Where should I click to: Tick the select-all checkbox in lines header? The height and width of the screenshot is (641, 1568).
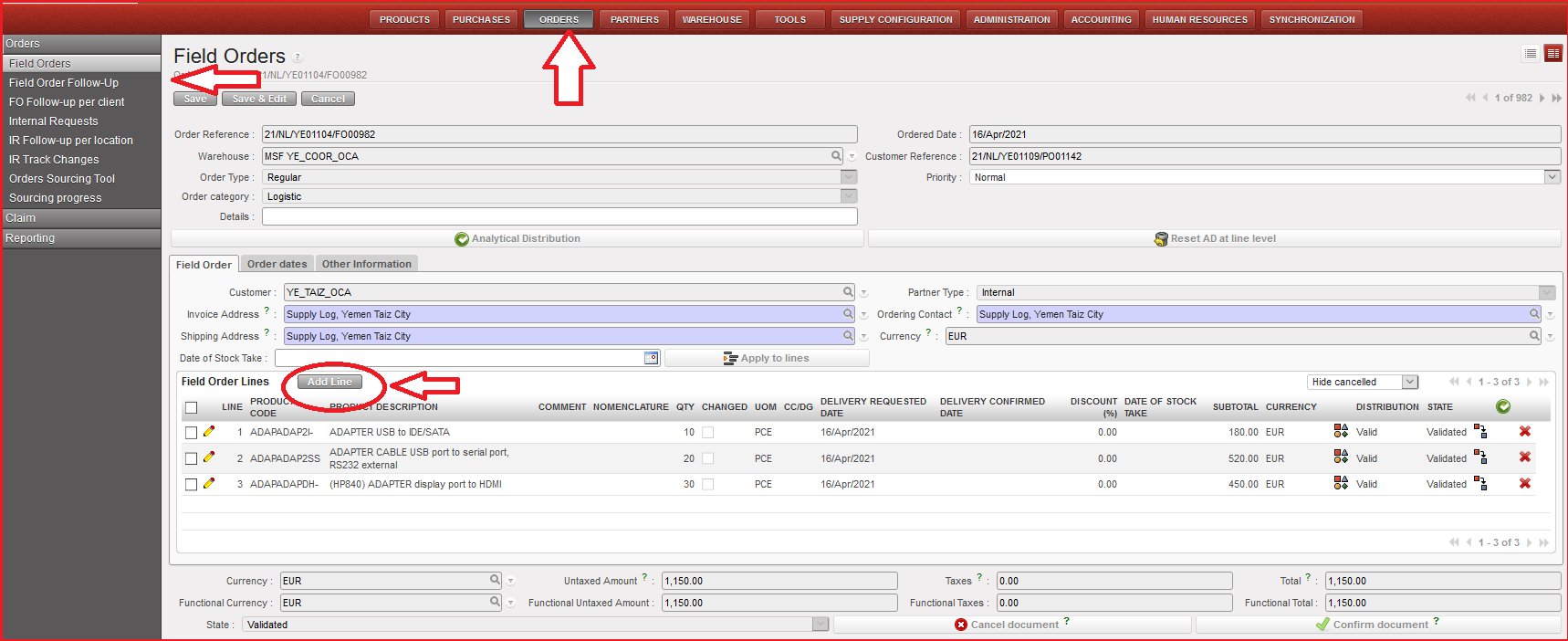pos(191,408)
